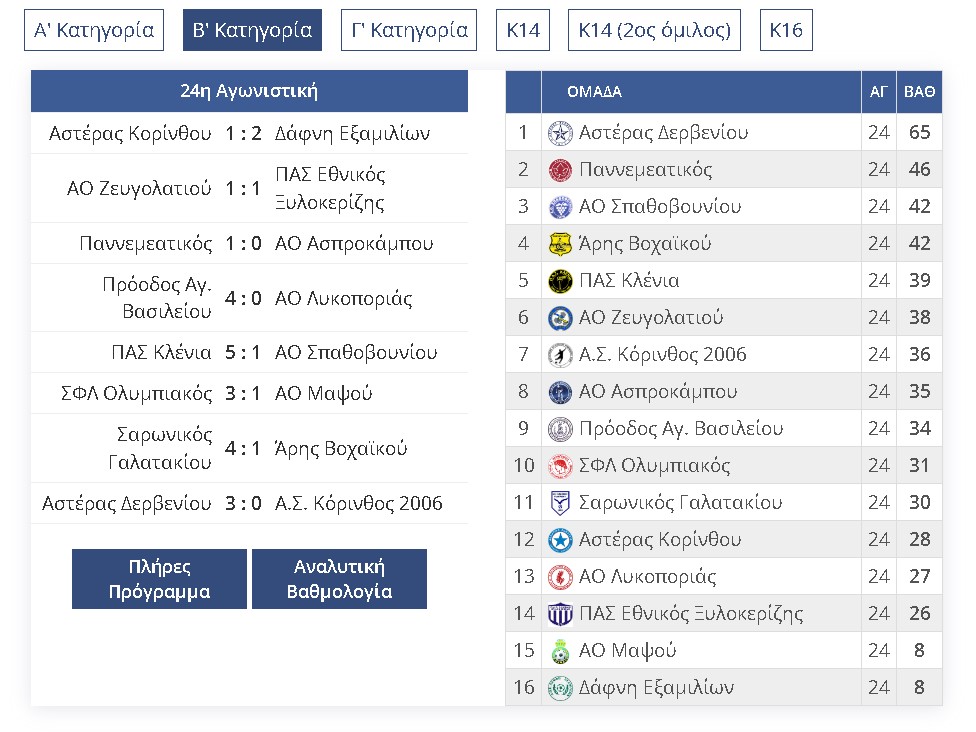The height and width of the screenshot is (732, 976).
Task: Click the Δάφνη Εξαμιλίων green logo
Action: pos(560,688)
